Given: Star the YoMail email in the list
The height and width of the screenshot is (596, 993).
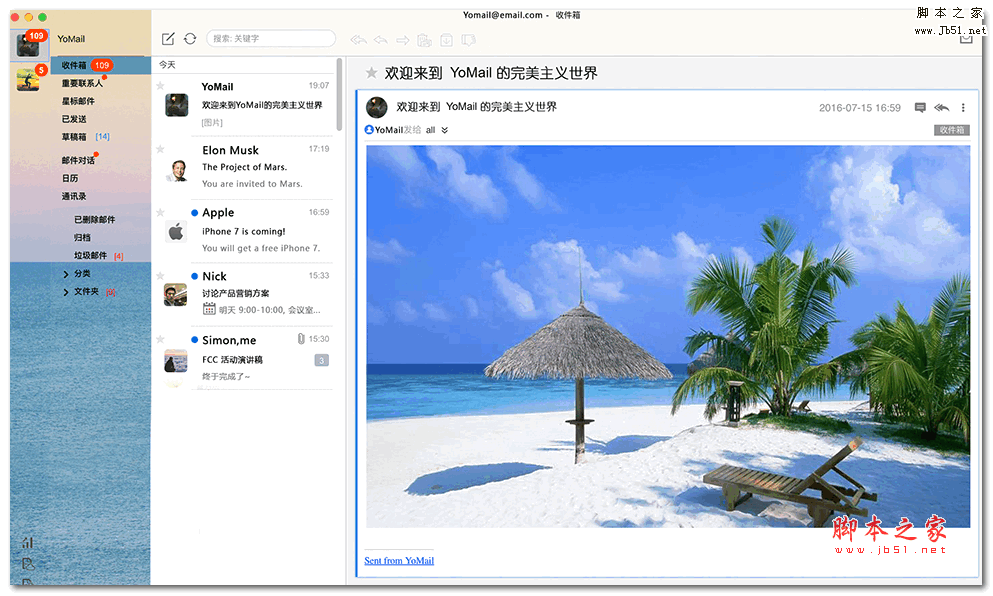Looking at the screenshot, I should pyautogui.click(x=160, y=86).
